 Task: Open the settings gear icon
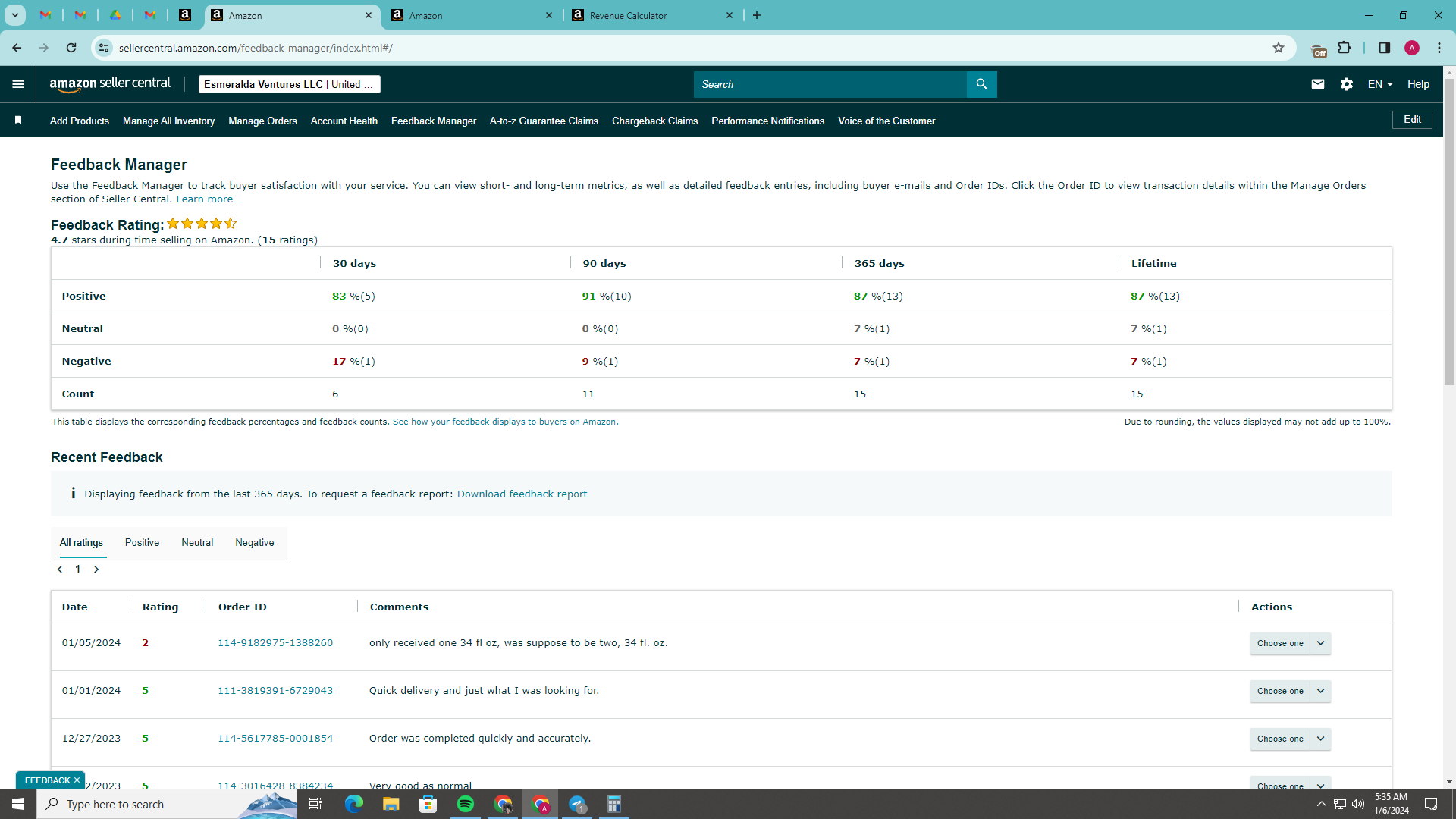1347,84
